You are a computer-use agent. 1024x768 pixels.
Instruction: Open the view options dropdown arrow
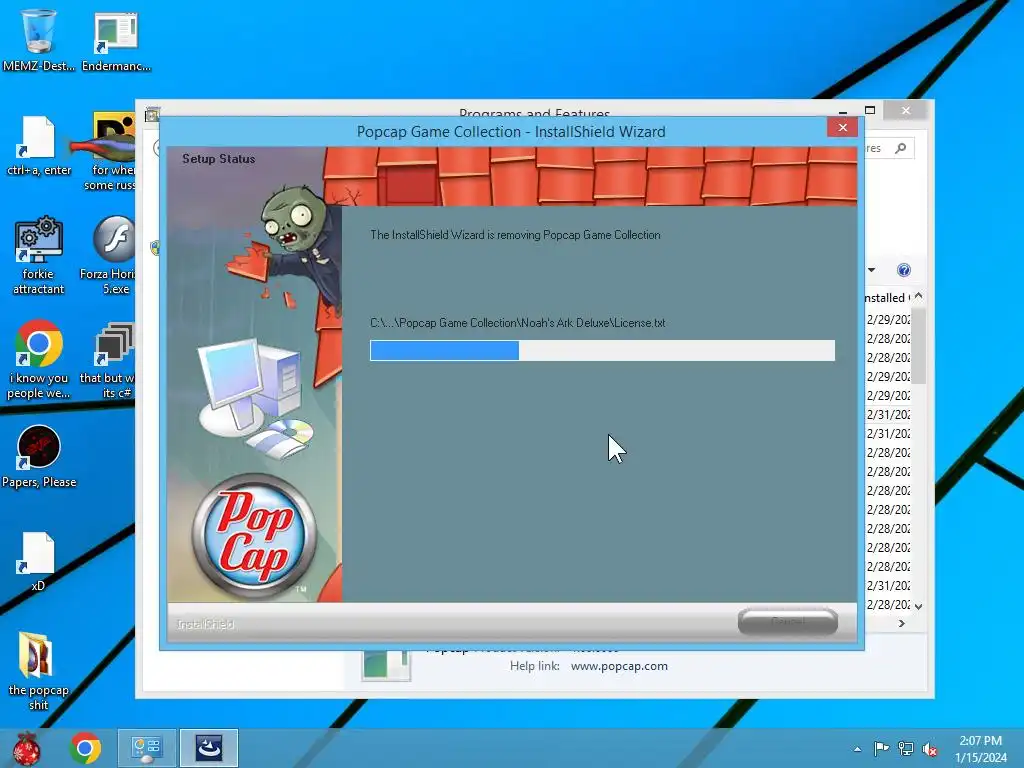872,270
